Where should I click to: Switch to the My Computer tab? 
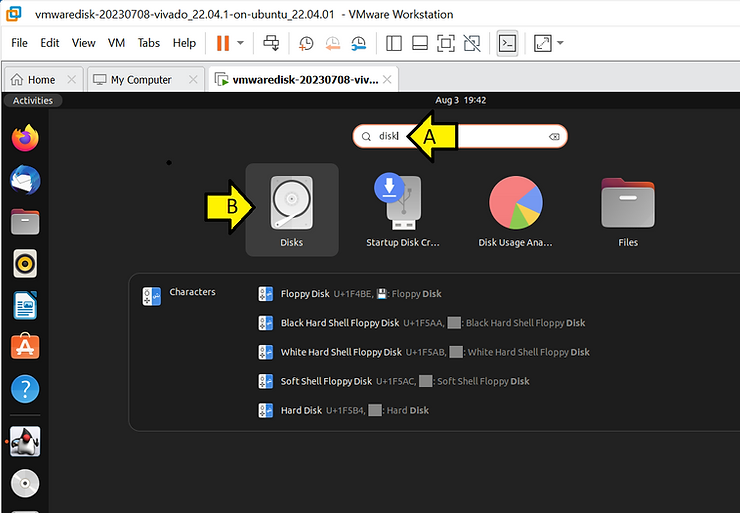(140, 80)
